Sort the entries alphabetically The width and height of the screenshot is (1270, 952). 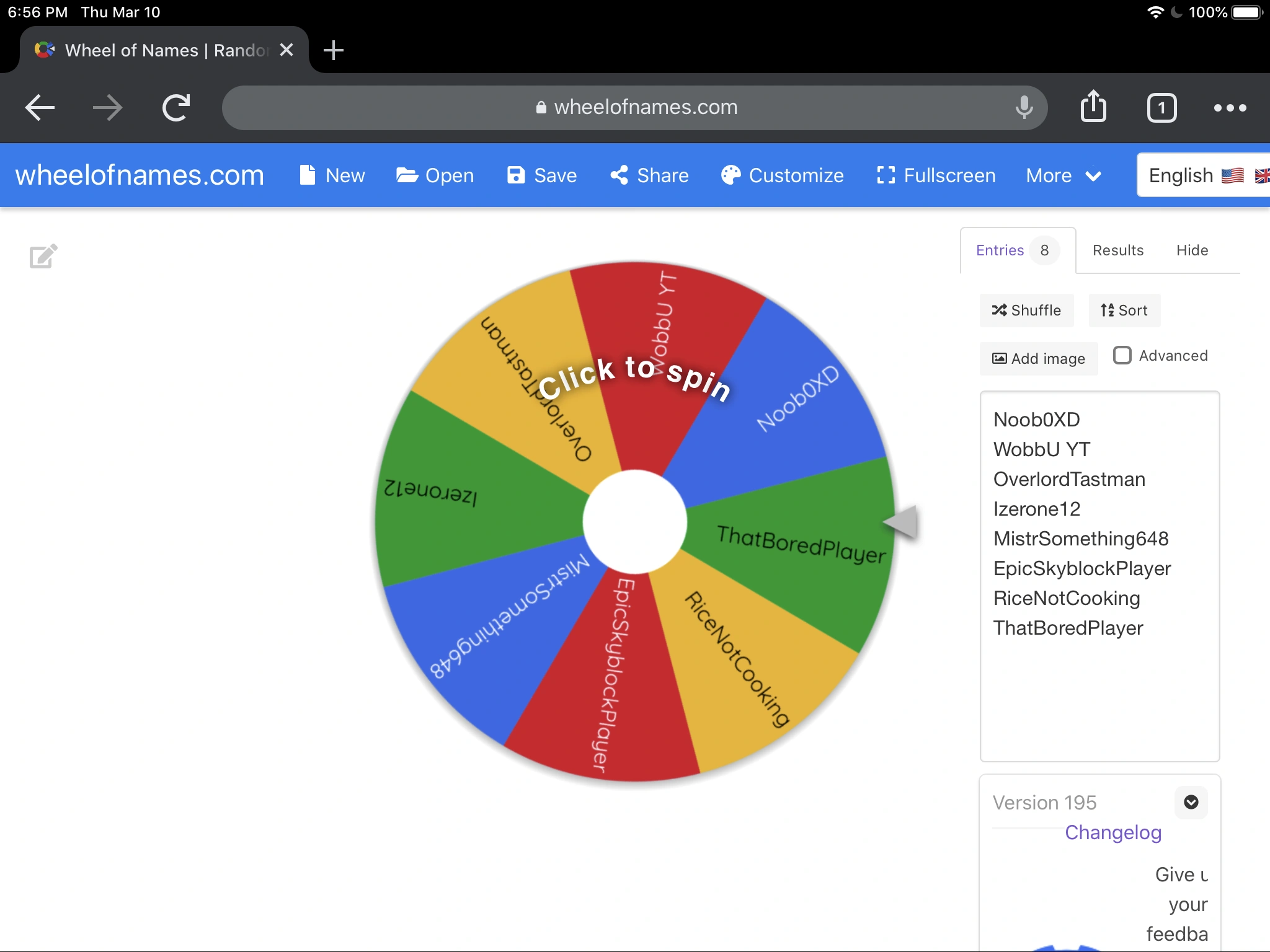(x=1124, y=311)
